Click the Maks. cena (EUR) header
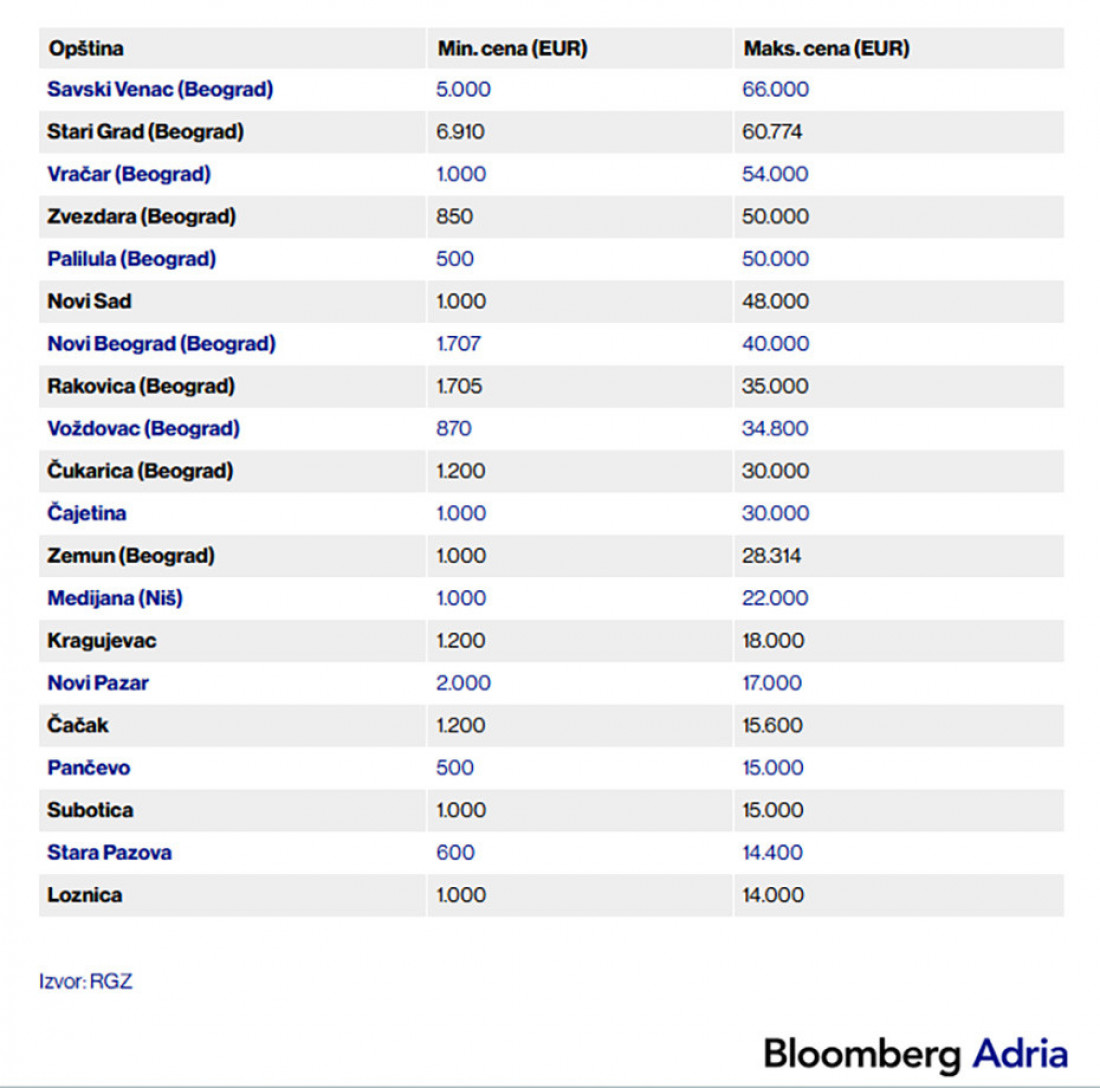The image size is (1100, 1088). point(826,48)
